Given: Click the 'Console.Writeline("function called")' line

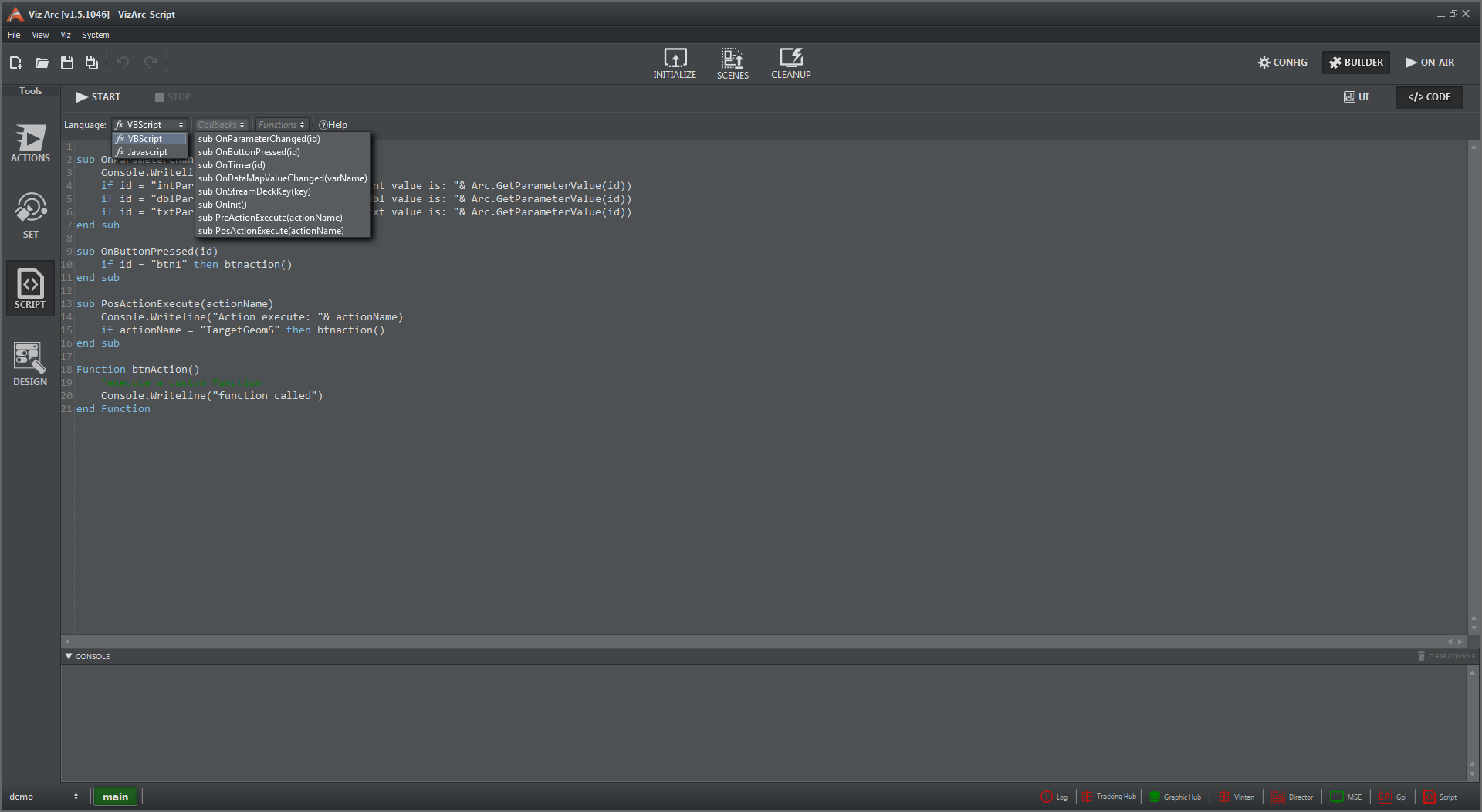Looking at the screenshot, I should (211, 396).
